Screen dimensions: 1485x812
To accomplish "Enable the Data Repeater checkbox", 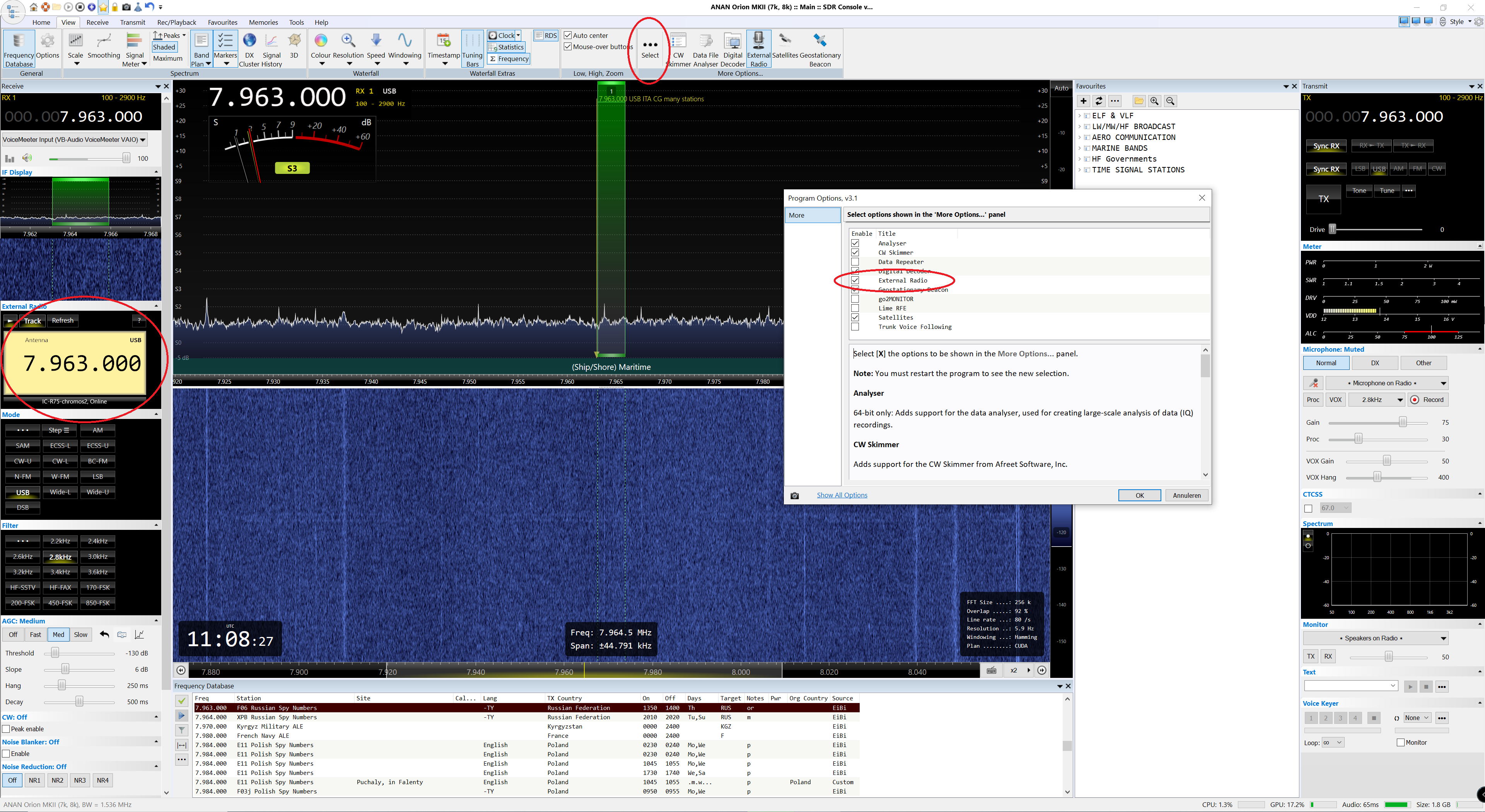I will [x=855, y=262].
